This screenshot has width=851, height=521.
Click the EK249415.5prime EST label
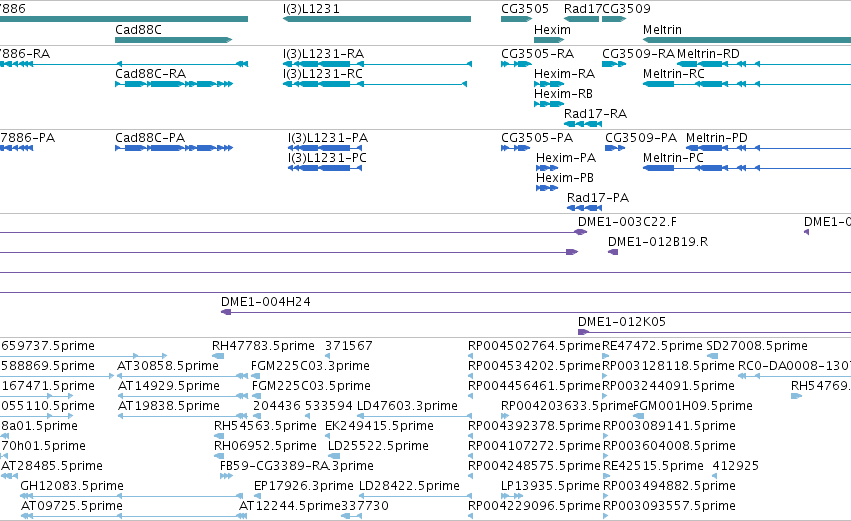(379, 426)
